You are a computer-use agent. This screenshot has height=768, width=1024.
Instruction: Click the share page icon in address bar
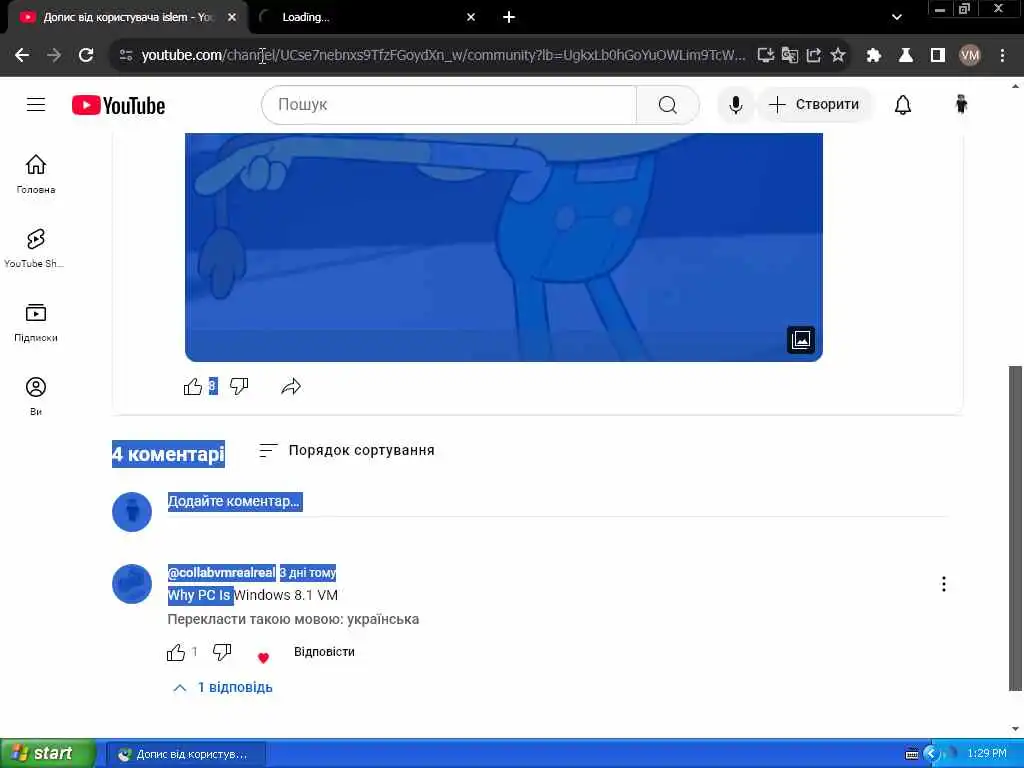click(814, 56)
